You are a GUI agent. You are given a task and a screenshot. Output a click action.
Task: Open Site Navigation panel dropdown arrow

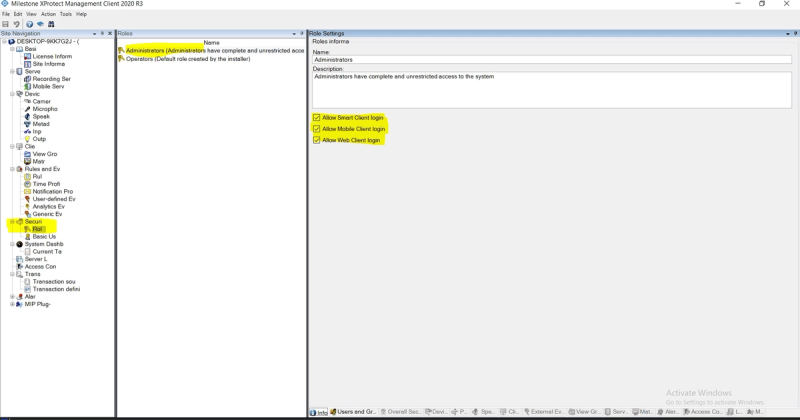[94, 34]
